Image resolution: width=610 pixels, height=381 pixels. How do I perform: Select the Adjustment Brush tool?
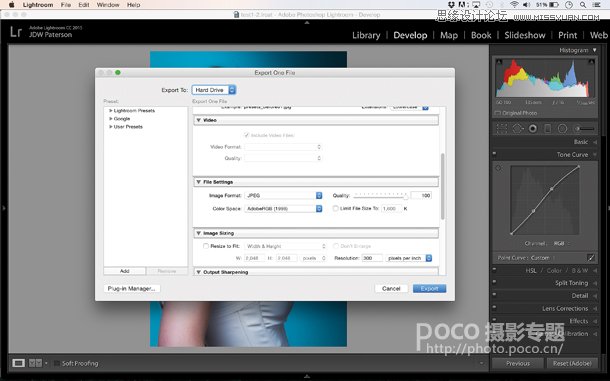point(585,128)
